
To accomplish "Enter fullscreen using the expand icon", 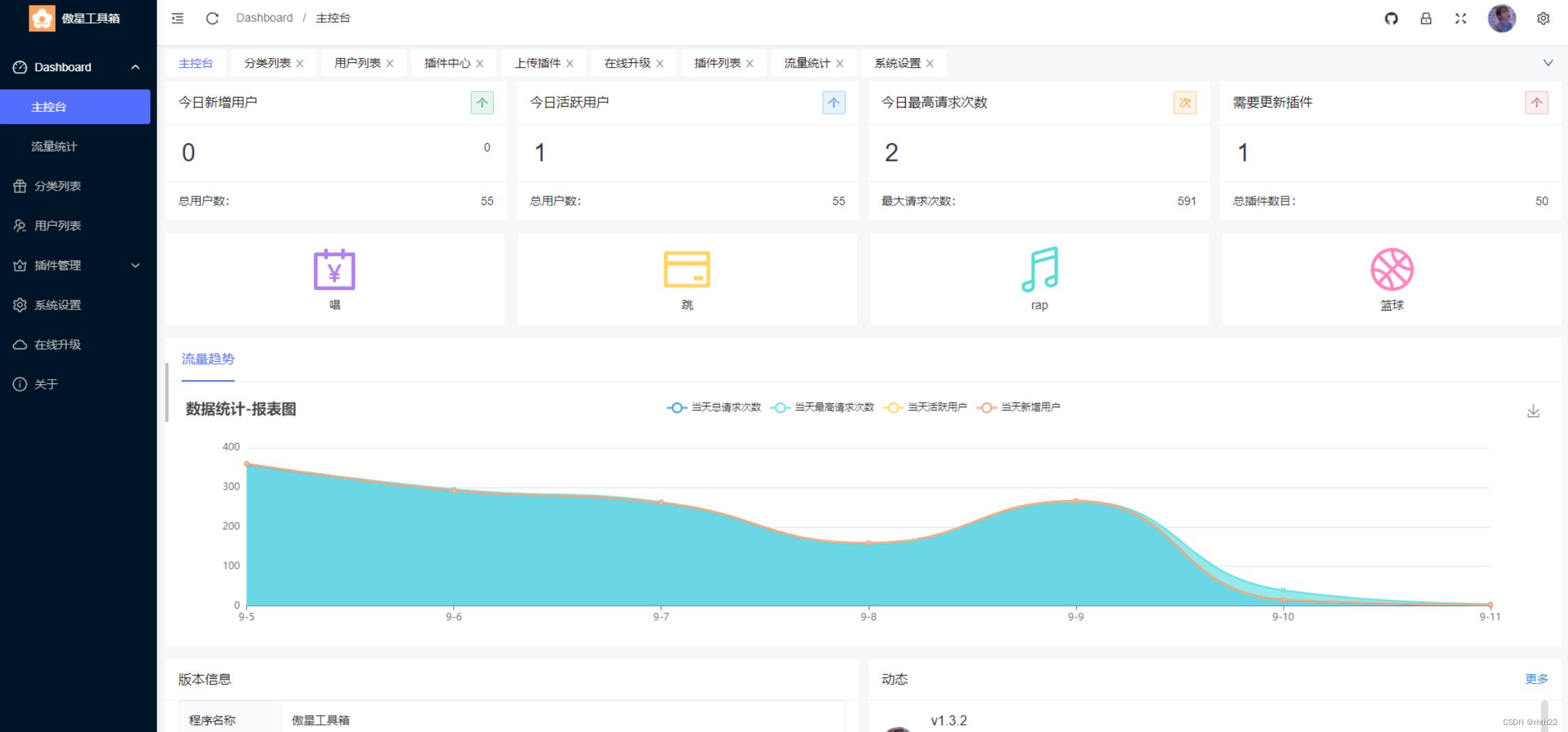I will click(x=1460, y=19).
